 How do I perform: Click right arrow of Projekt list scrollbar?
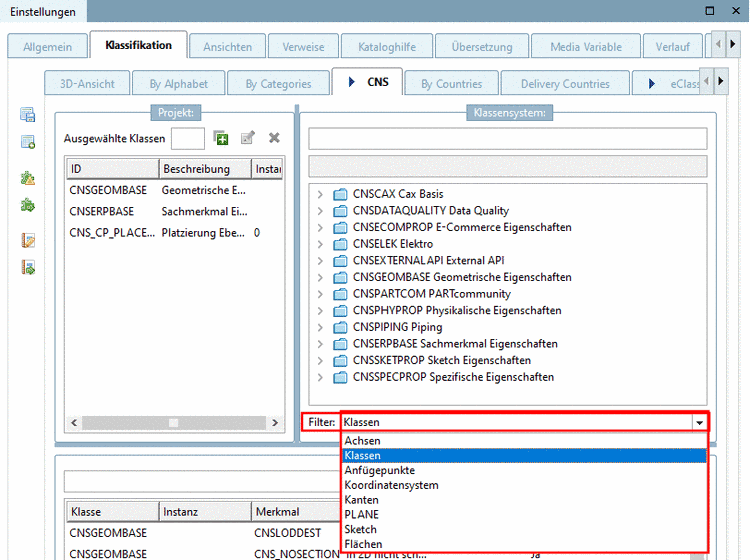tap(275, 423)
